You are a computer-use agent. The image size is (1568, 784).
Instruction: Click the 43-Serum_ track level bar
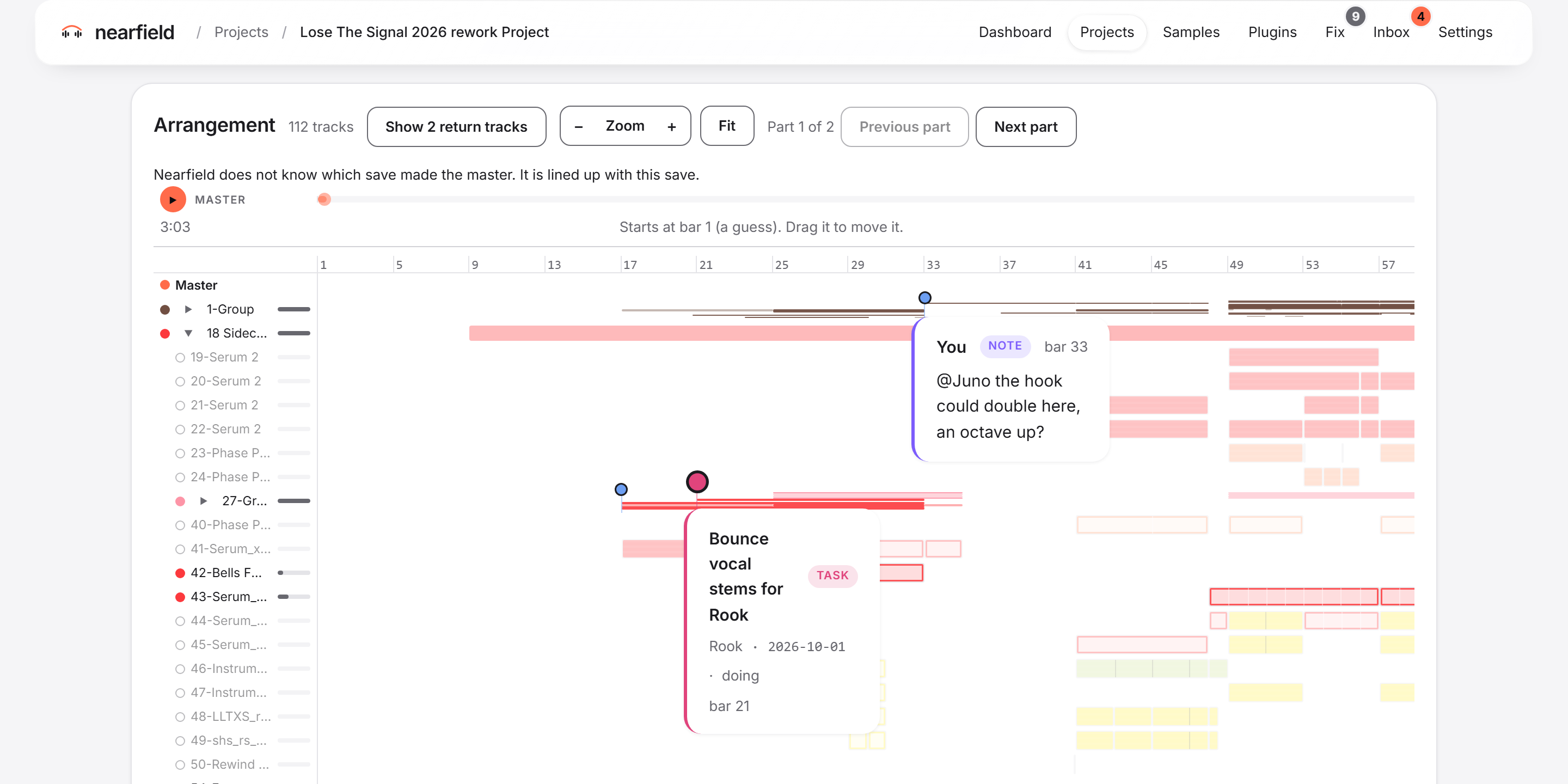pos(293,597)
